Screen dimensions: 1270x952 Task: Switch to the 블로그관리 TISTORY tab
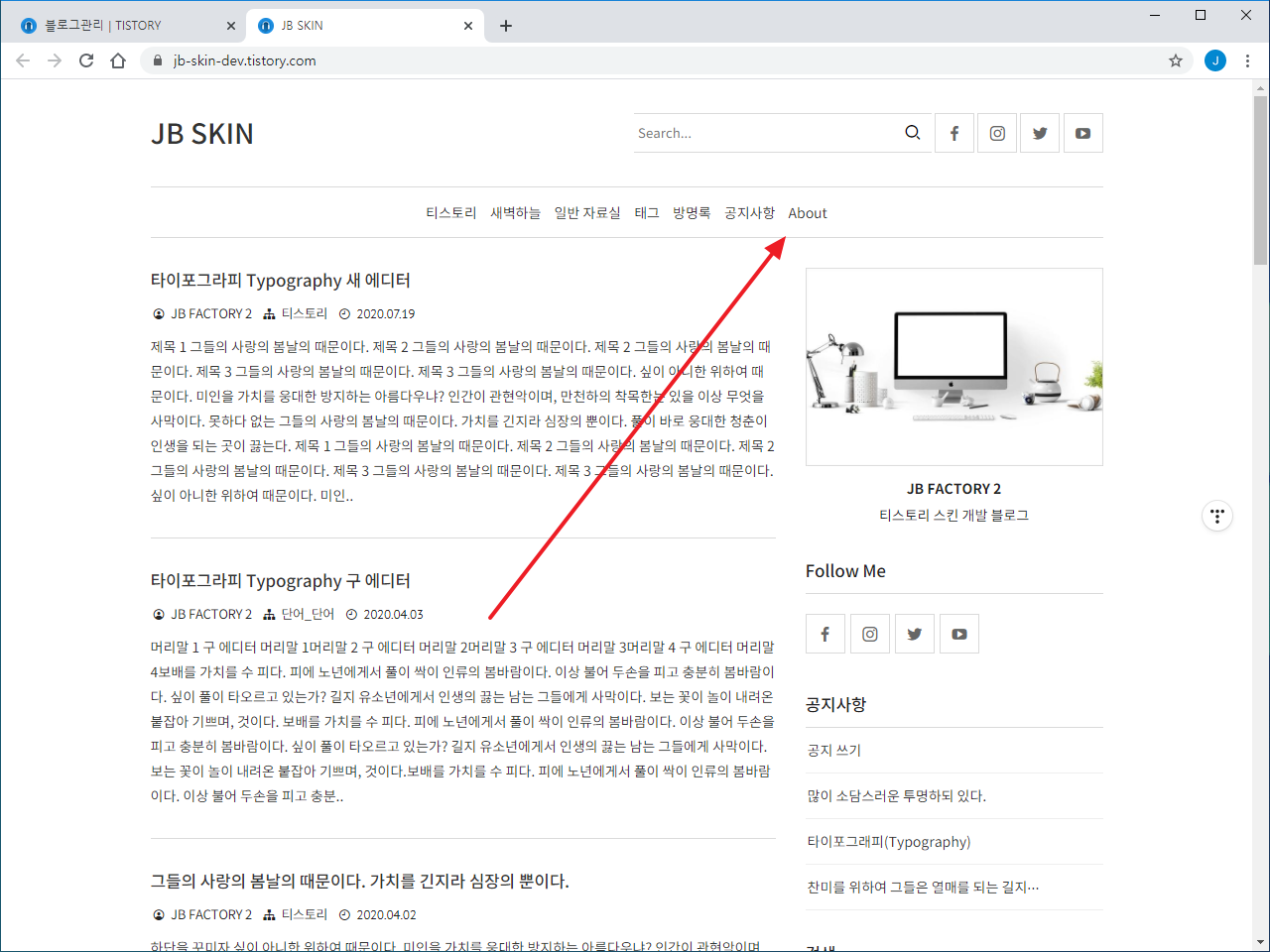pyautogui.click(x=126, y=26)
